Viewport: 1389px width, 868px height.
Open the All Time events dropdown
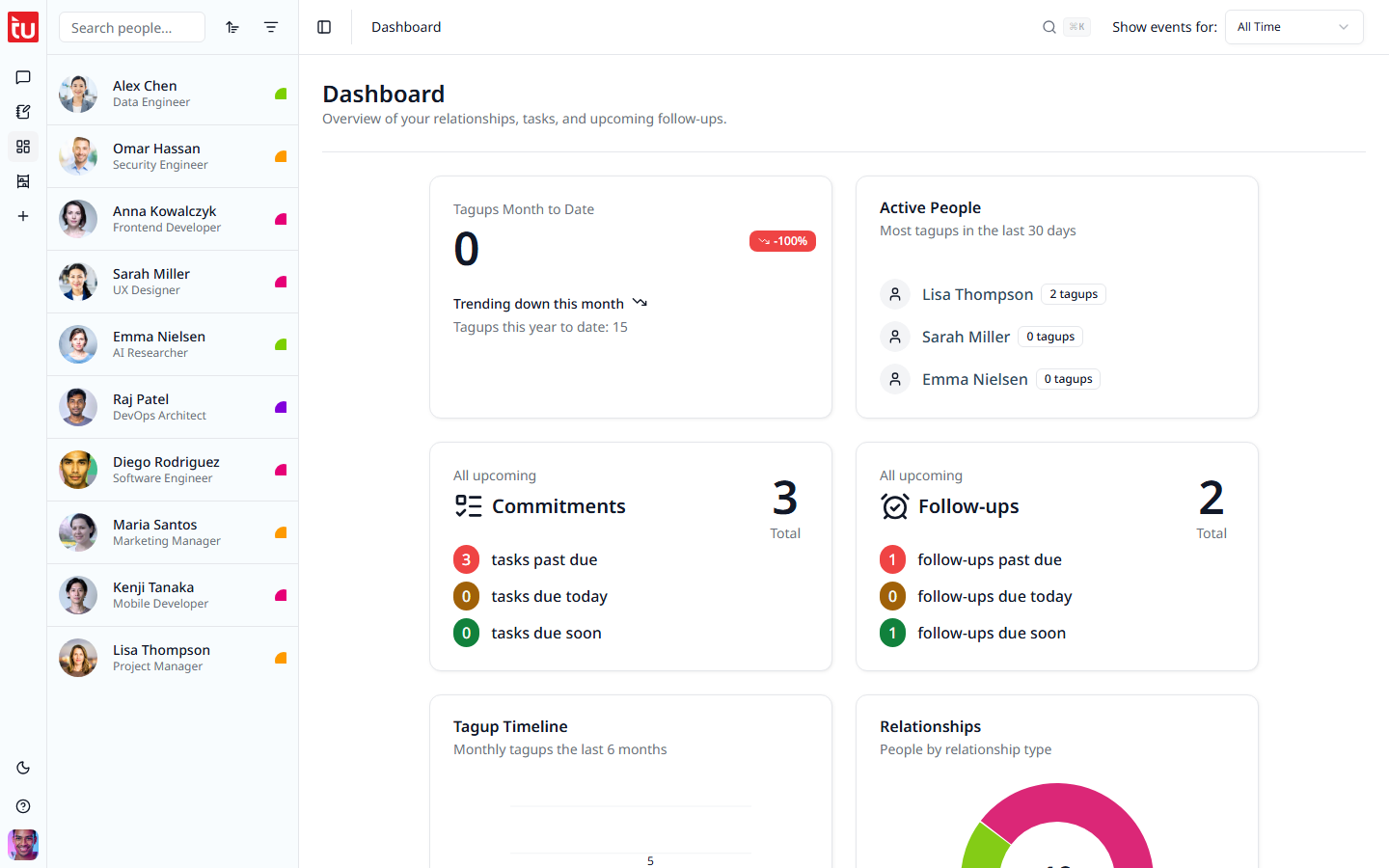(x=1294, y=27)
